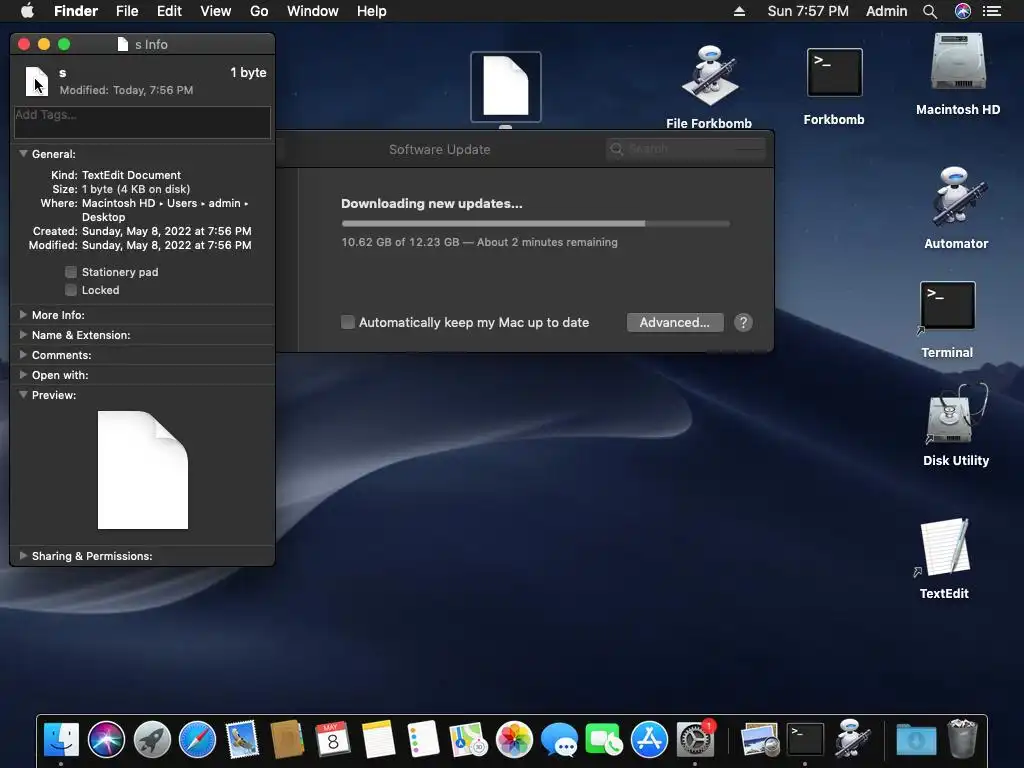Image resolution: width=1024 pixels, height=768 pixels.
Task: Open Trash in the Dock
Action: [962, 740]
